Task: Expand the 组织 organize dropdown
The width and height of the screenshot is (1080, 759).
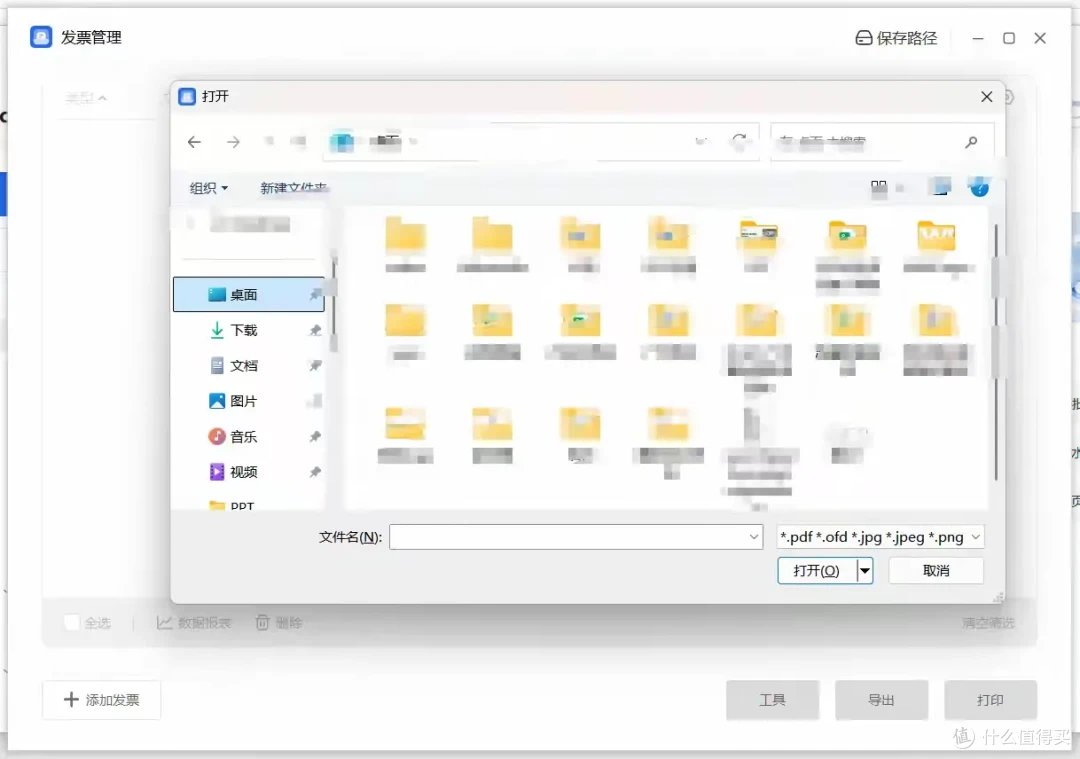Action: pos(209,188)
